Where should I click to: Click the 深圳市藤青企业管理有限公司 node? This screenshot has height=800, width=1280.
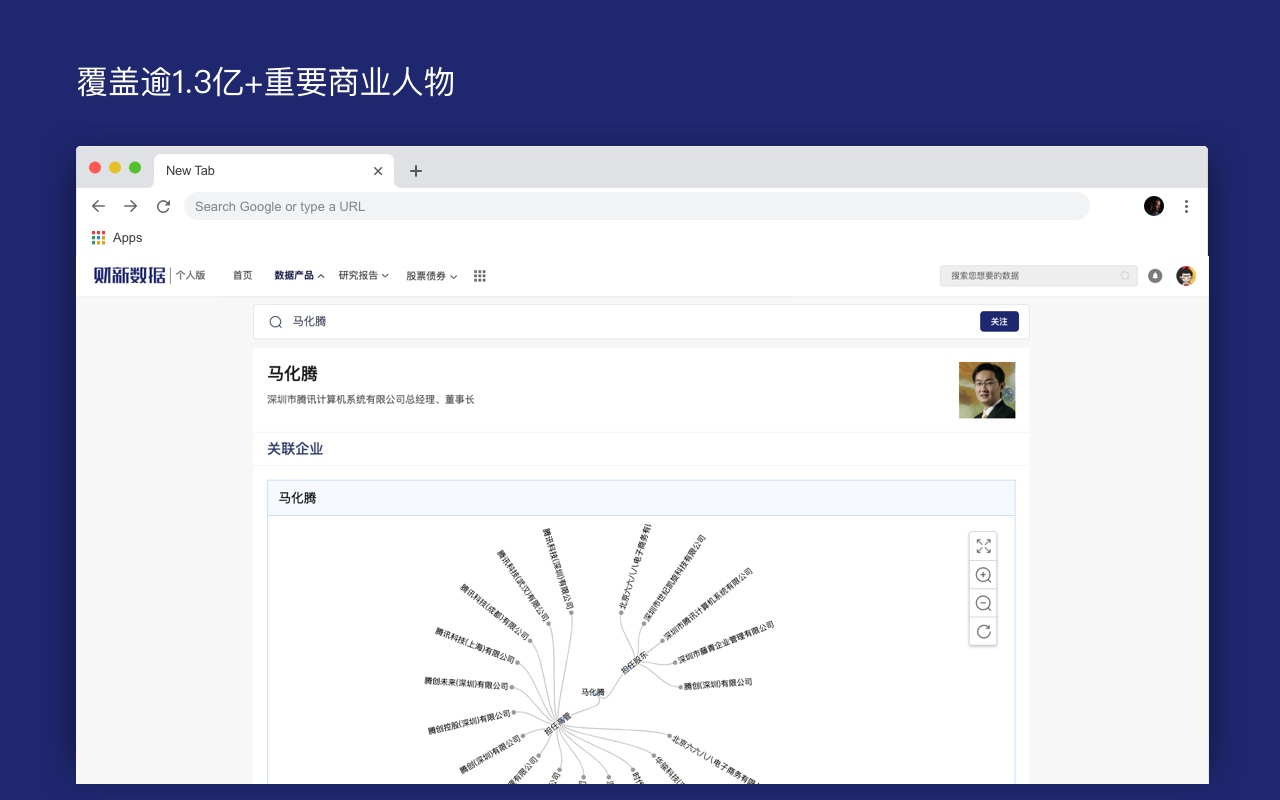point(726,642)
